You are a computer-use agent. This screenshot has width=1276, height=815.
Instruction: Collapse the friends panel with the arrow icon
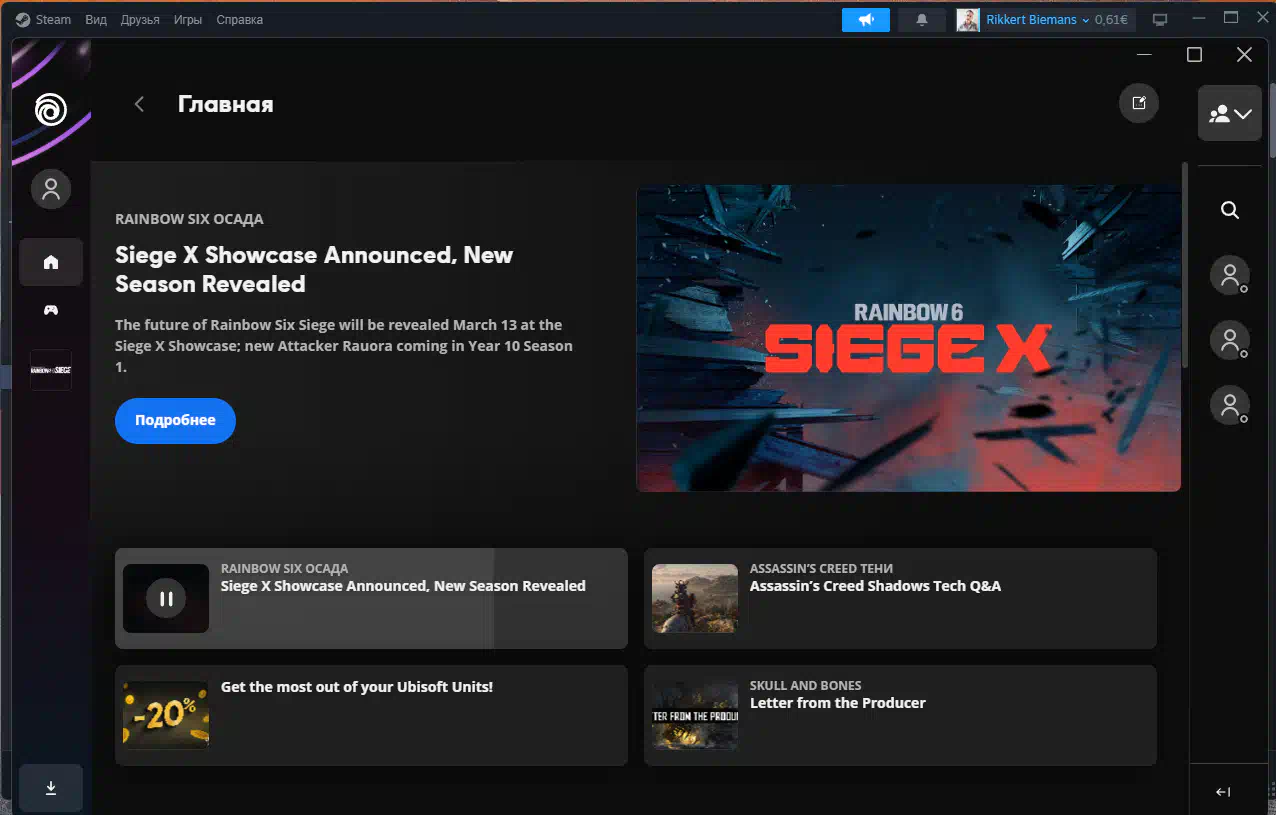1223,792
